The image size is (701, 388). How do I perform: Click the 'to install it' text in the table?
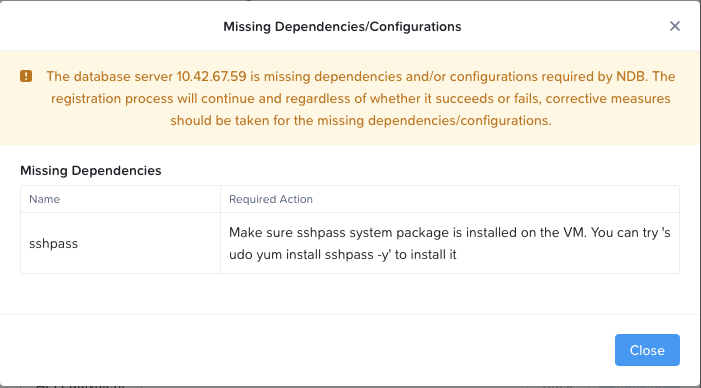pyautogui.click(x=425, y=255)
